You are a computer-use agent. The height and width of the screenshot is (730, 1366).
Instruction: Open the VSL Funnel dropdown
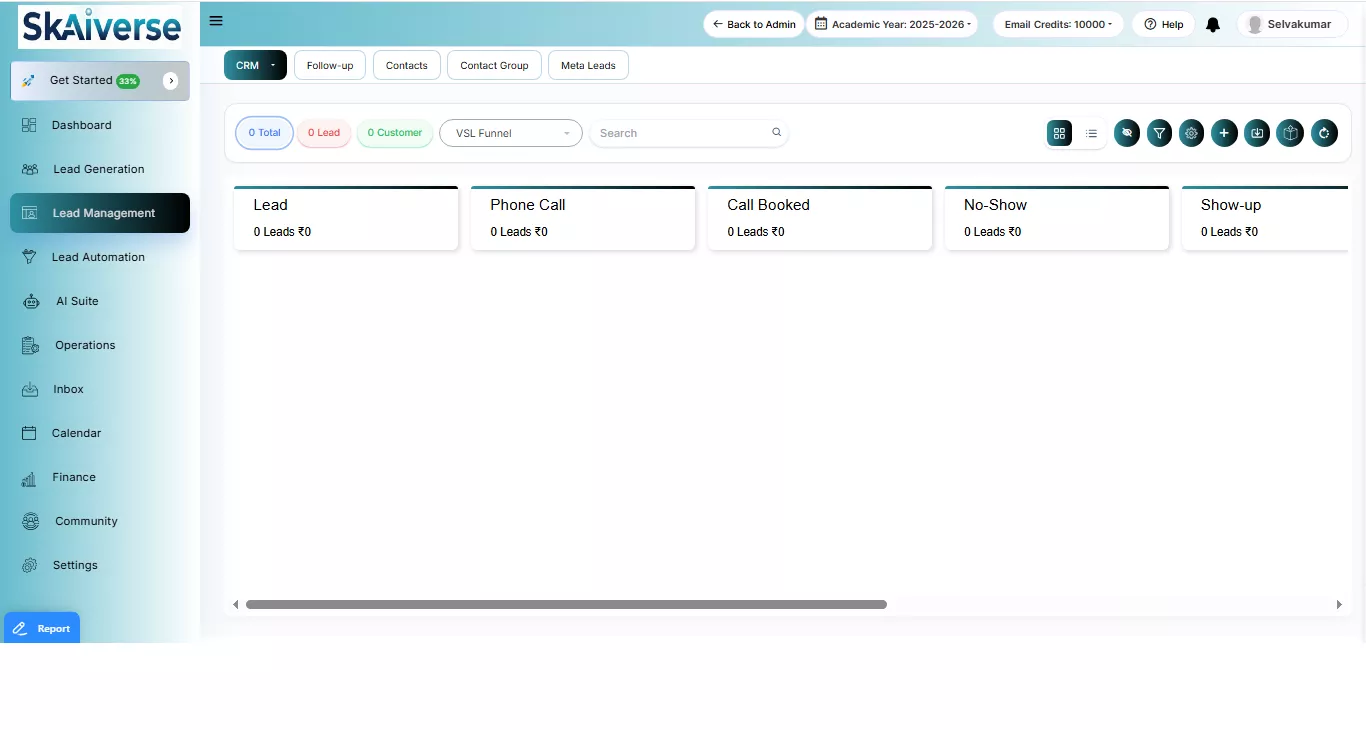511,133
